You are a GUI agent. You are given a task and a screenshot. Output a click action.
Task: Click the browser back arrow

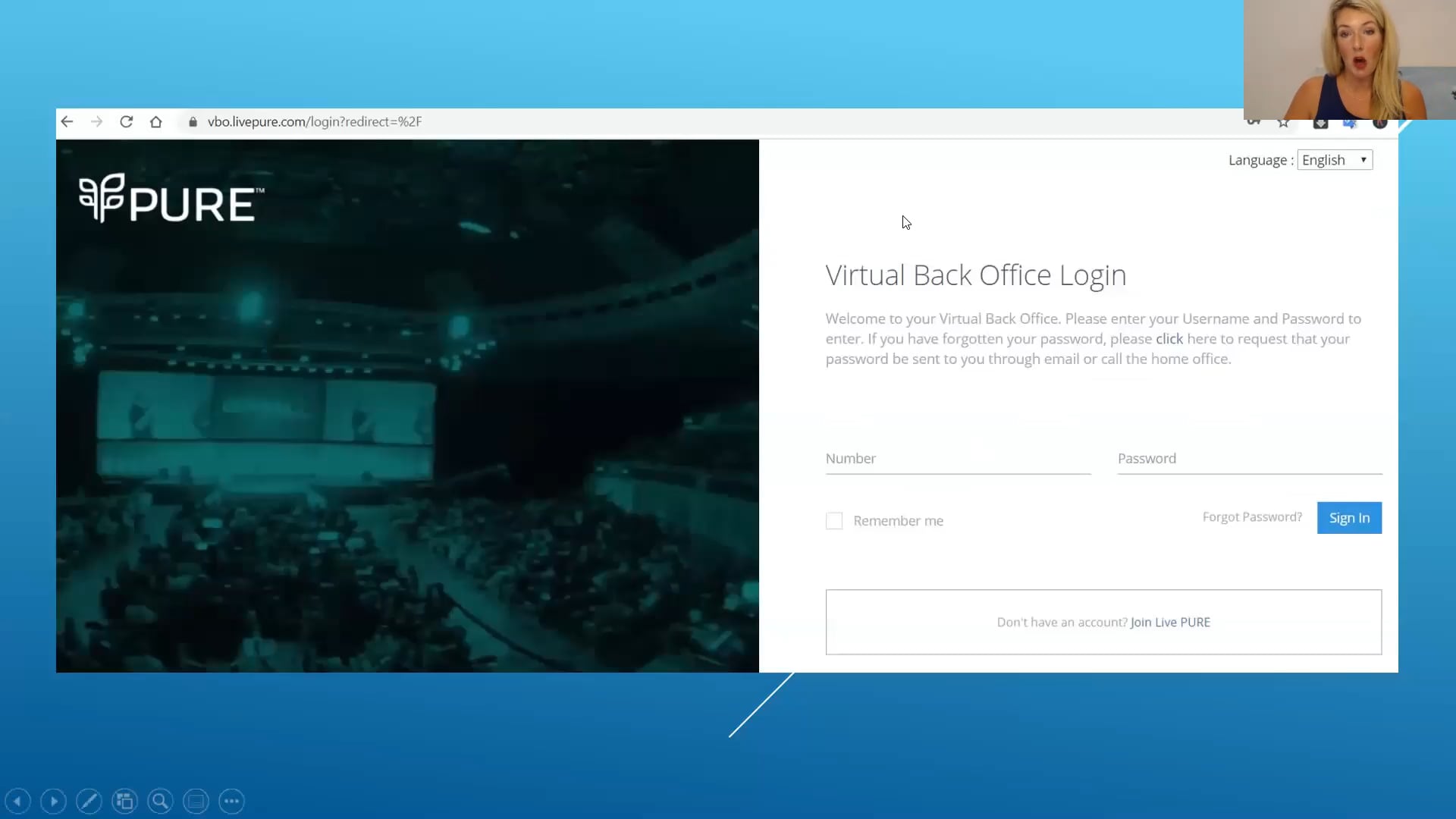[x=67, y=121]
